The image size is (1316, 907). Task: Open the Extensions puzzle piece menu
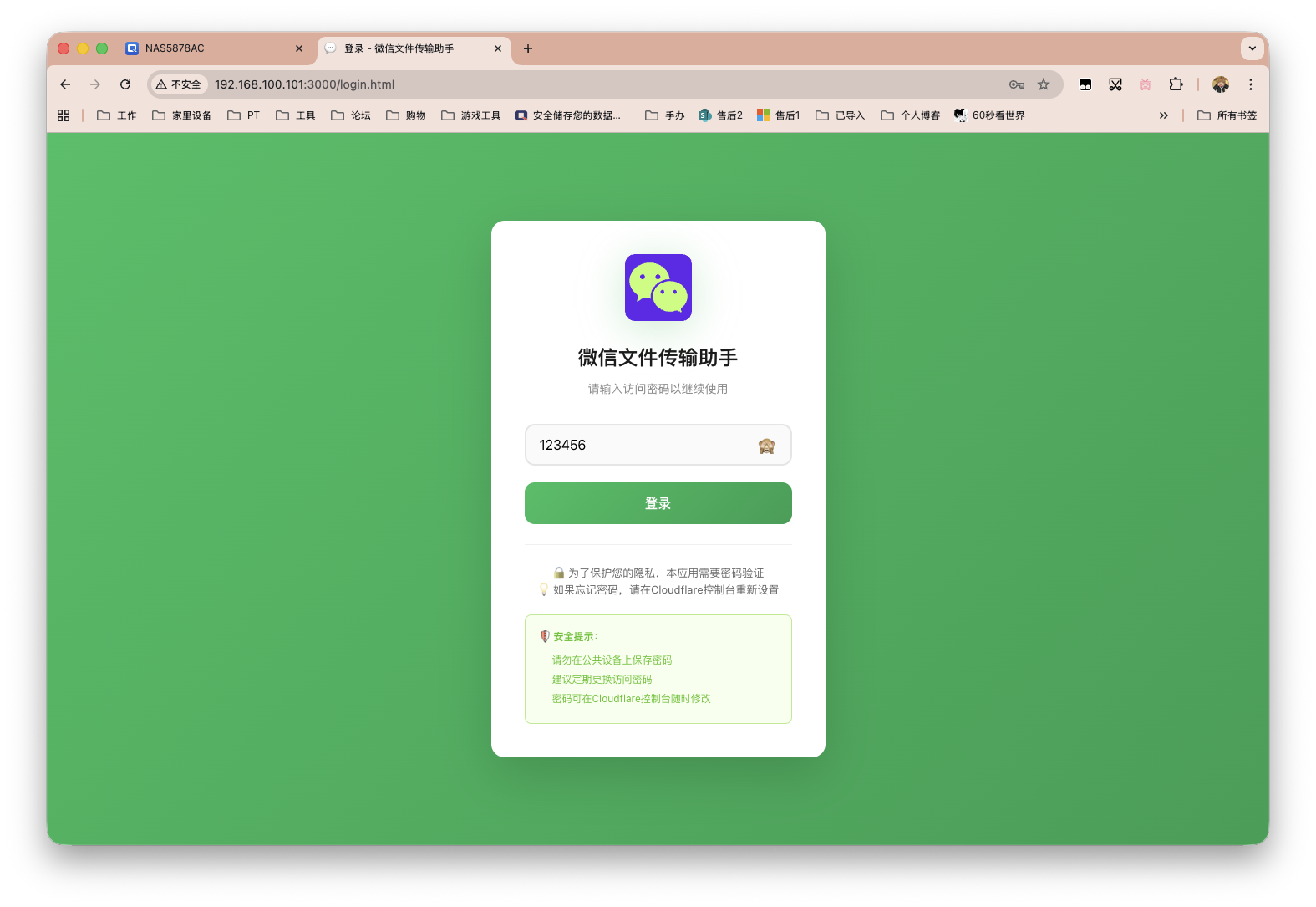click(1176, 84)
